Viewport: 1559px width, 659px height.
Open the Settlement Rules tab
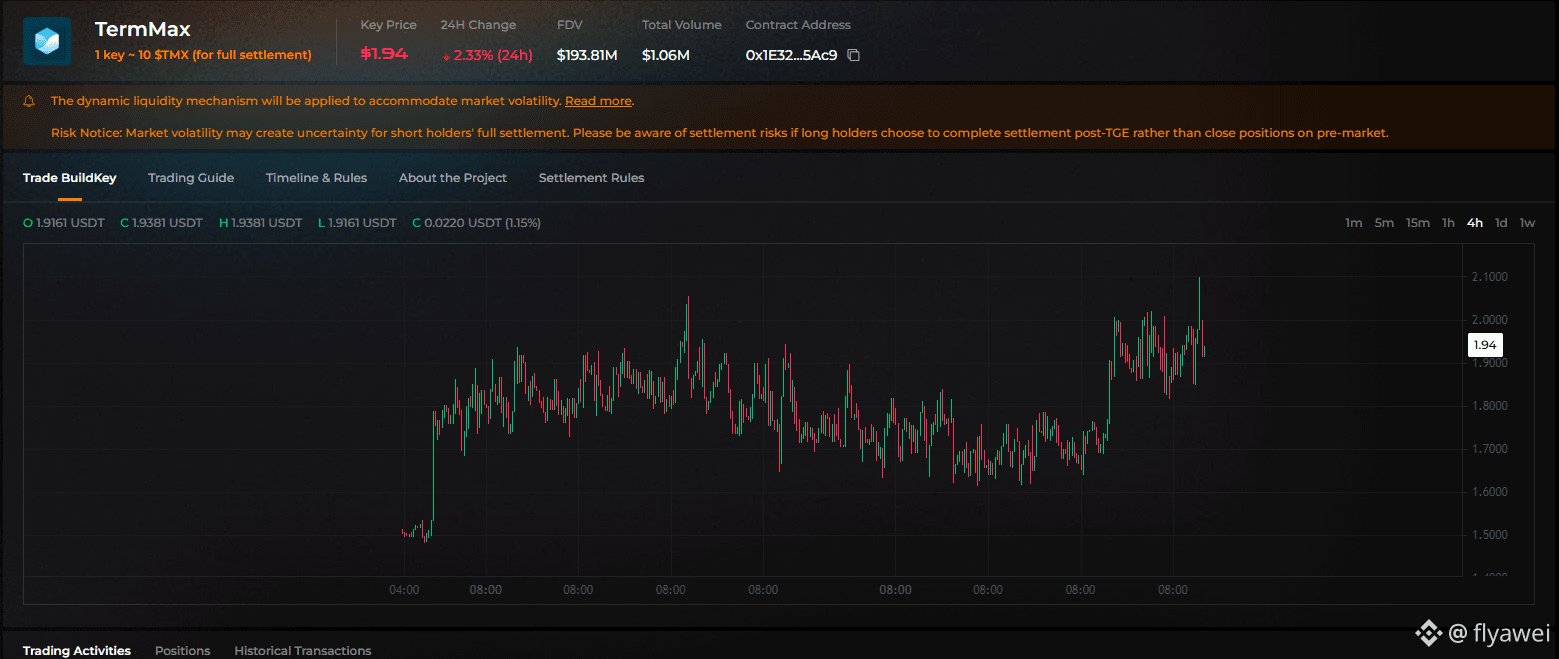click(591, 178)
